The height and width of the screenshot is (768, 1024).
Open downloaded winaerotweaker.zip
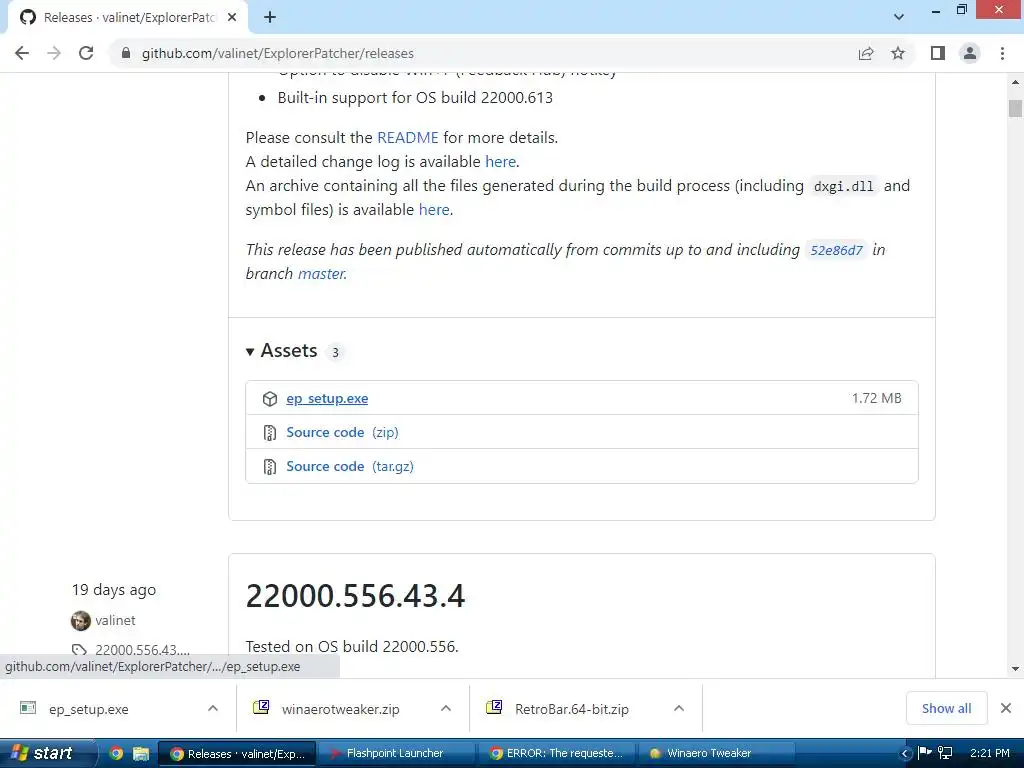[x=340, y=709]
